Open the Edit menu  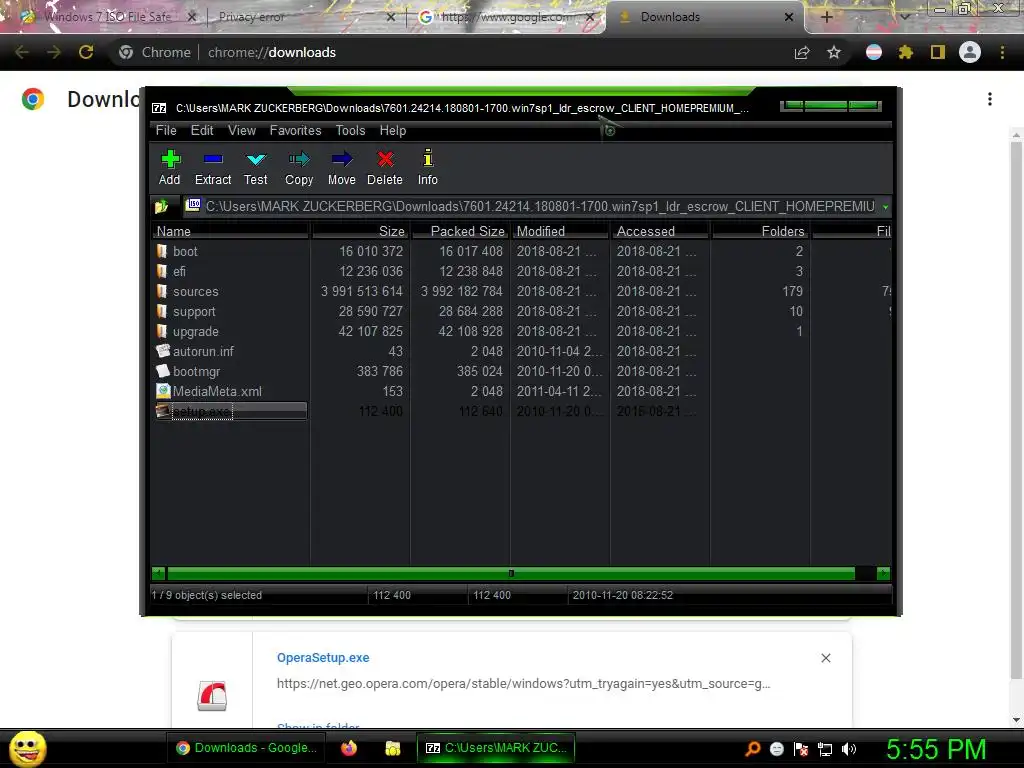[202, 130]
